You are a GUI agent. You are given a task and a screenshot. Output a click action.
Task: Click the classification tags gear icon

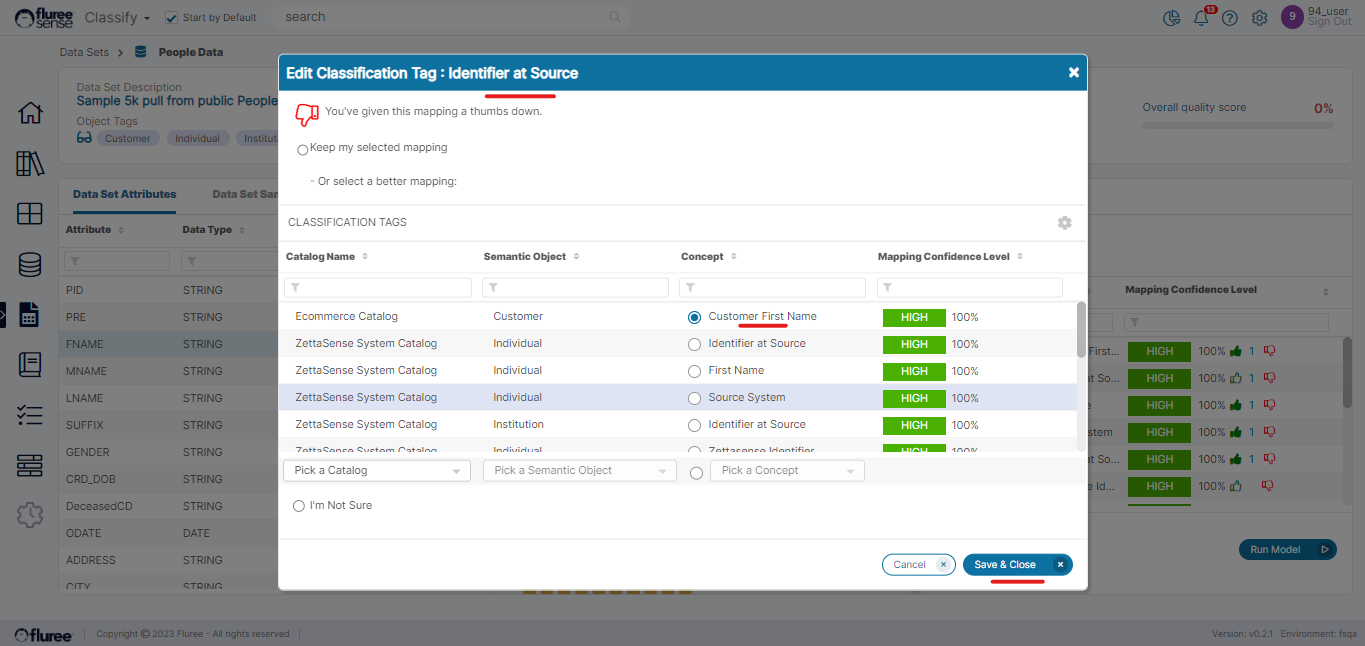(1064, 222)
